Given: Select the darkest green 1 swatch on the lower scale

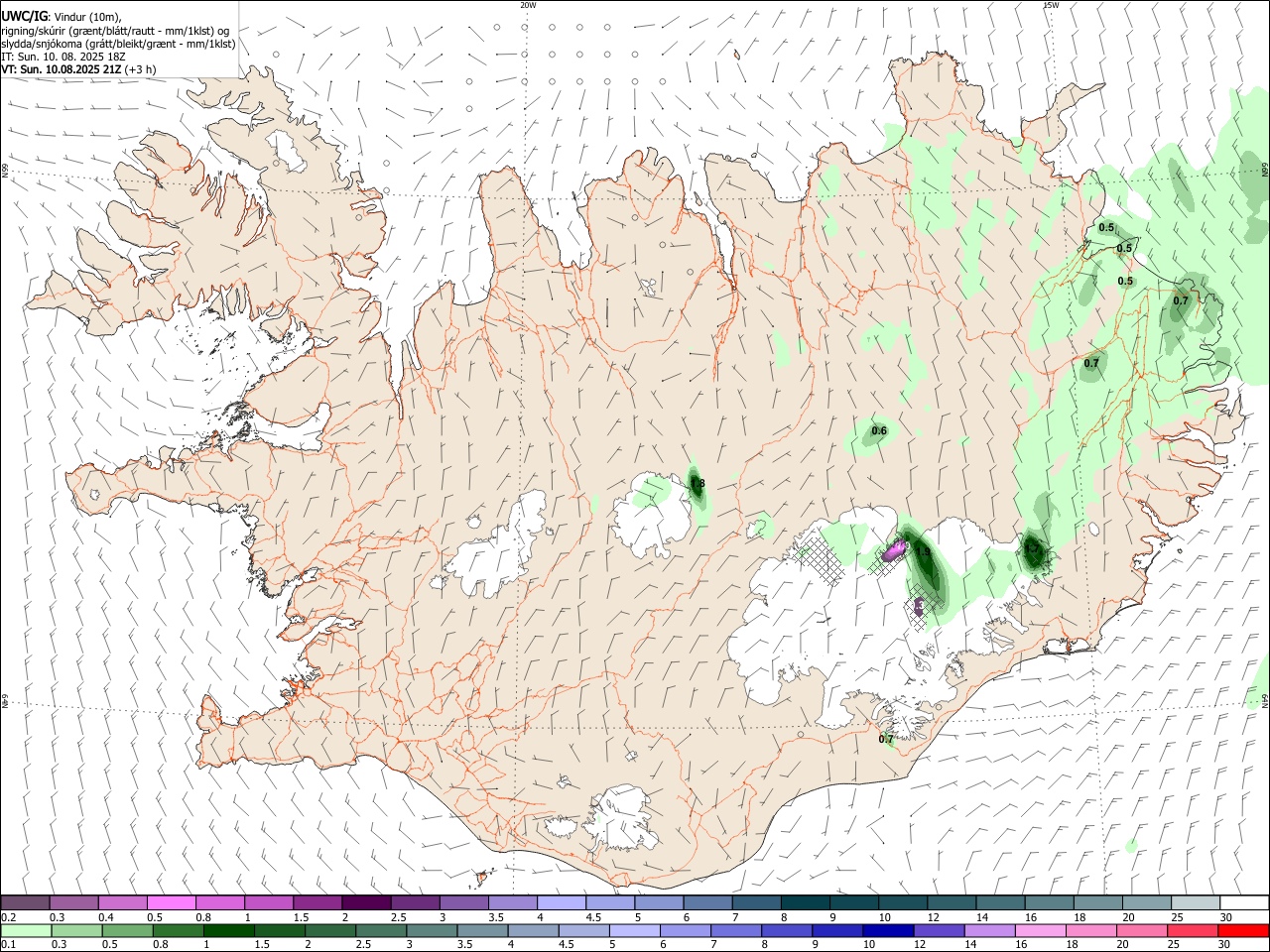Looking at the screenshot, I should [x=228, y=931].
